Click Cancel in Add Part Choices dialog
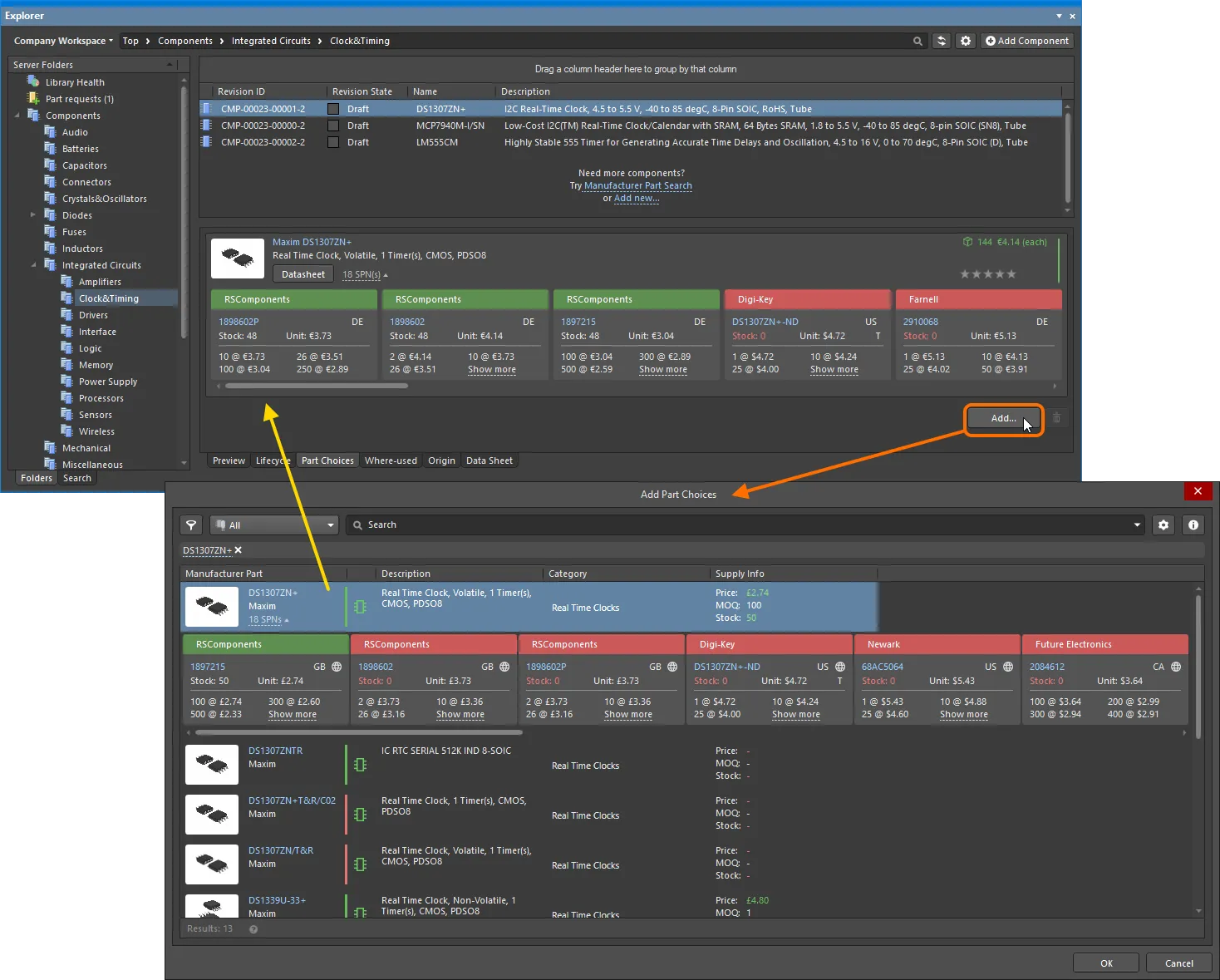This screenshot has height=980, width=1220. tap(1178, 963)
